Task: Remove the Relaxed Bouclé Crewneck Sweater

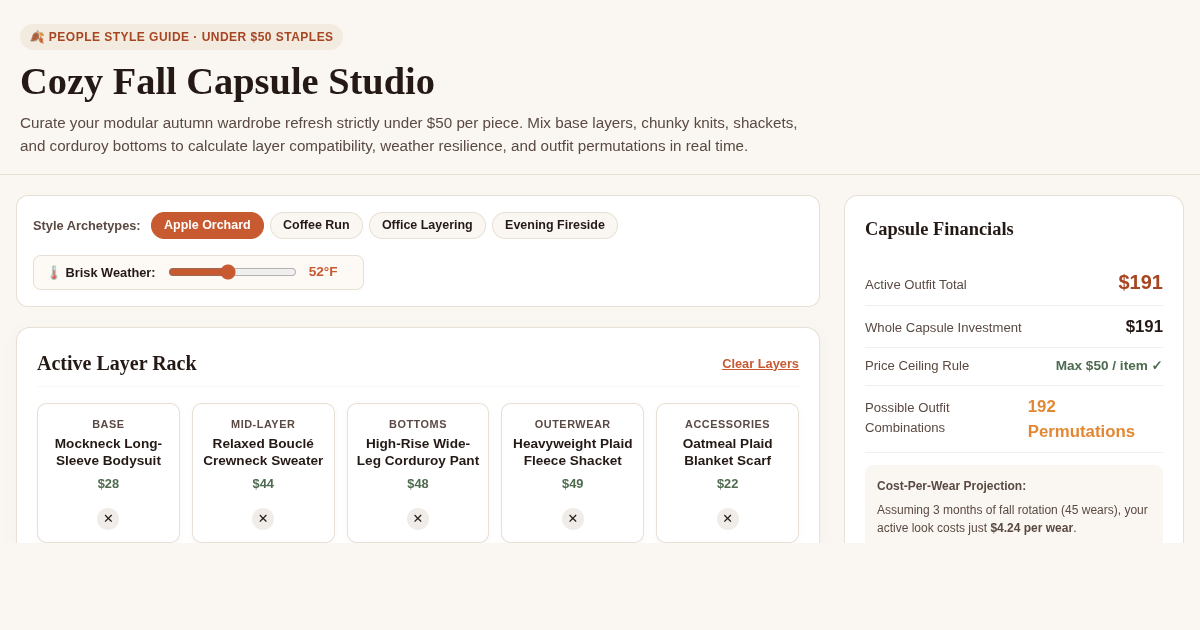Action: click(x=263, y=519)
